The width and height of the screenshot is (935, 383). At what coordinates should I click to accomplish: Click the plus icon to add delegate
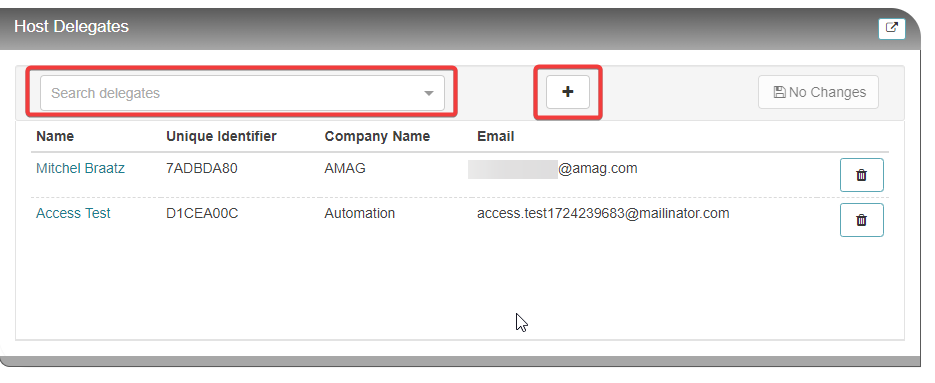pyautogui.click(x=568, y=92)
